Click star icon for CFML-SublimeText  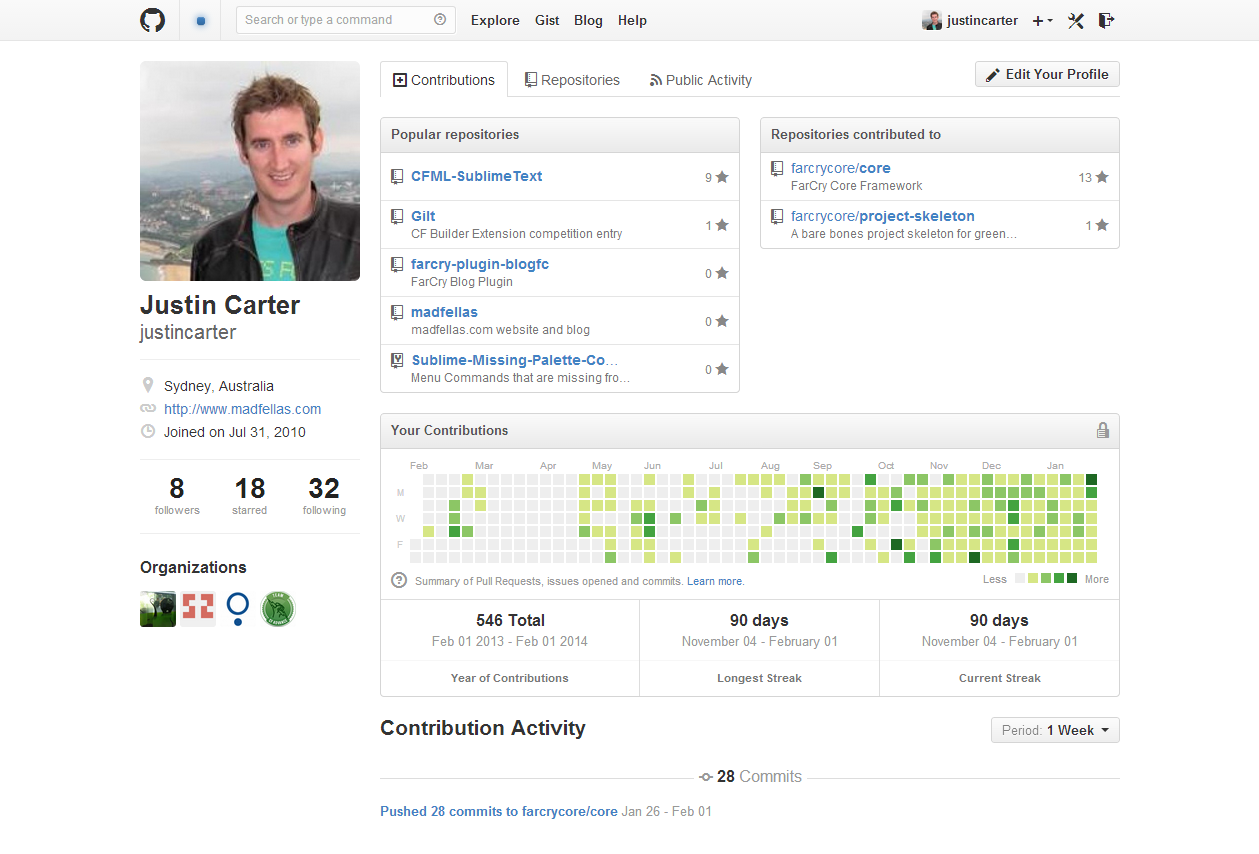click(722, 177)
